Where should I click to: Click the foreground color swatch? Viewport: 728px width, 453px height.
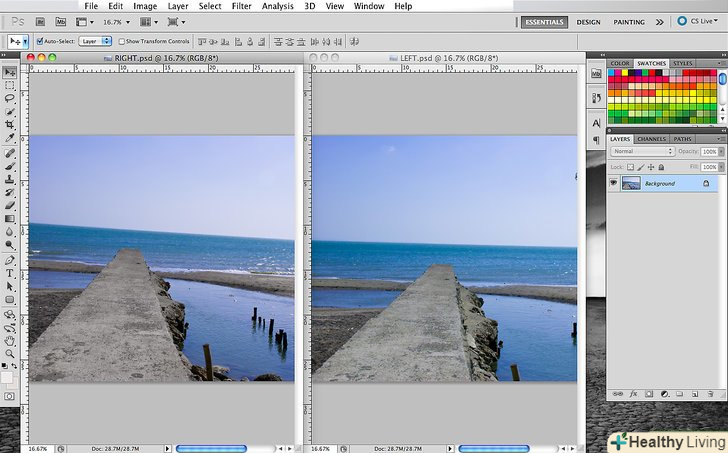(x=7, y=376)
